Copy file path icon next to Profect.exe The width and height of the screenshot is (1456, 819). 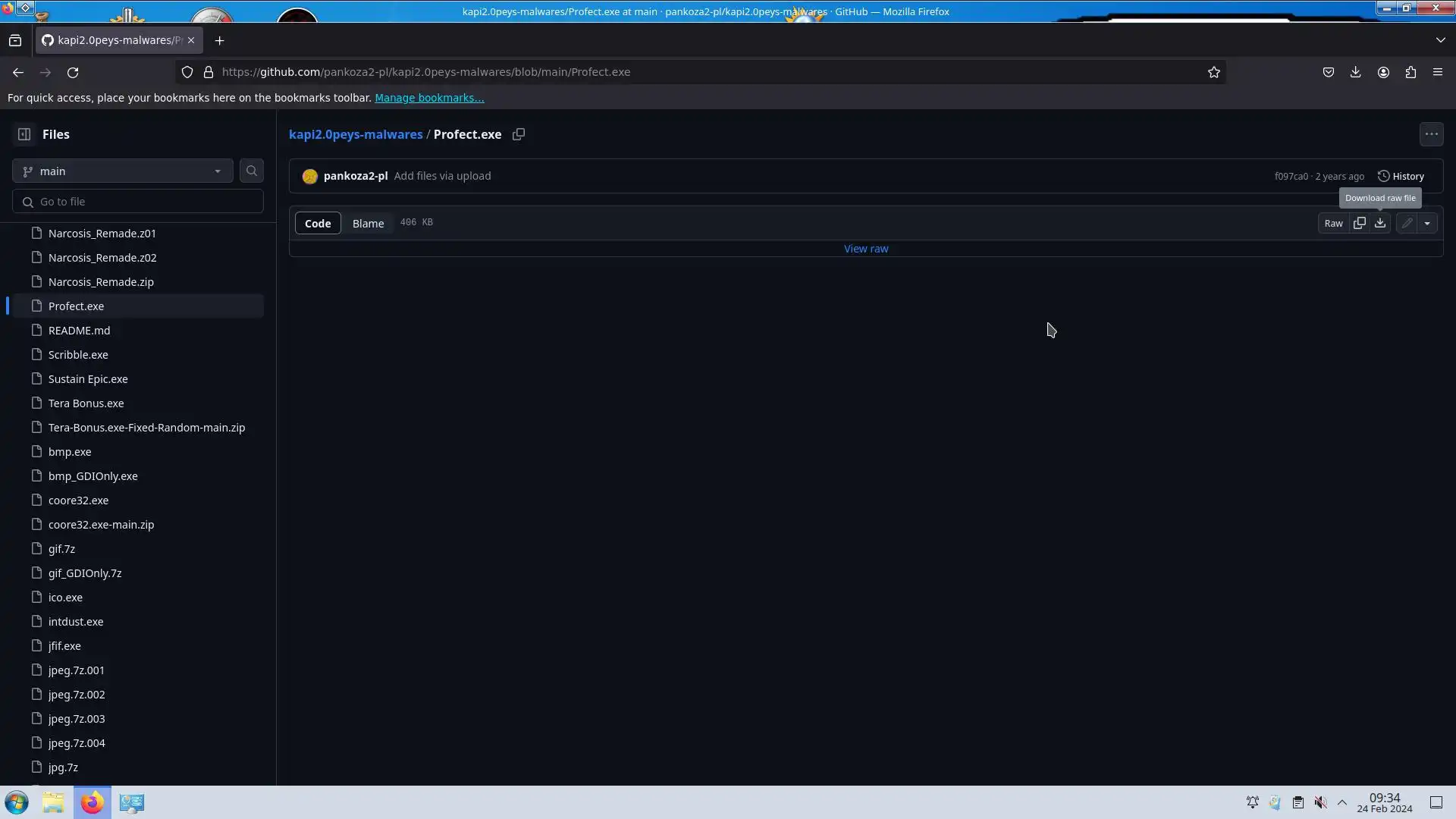pos(519,134)
